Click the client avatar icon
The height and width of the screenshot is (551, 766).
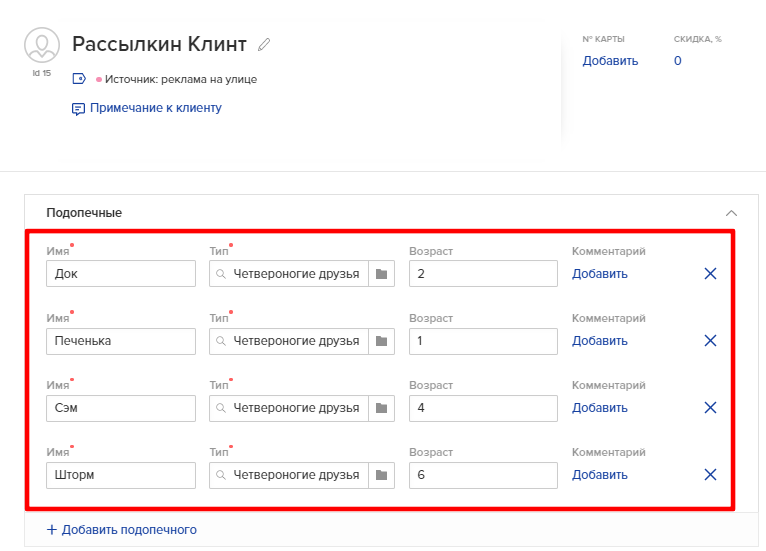(41, 46)
